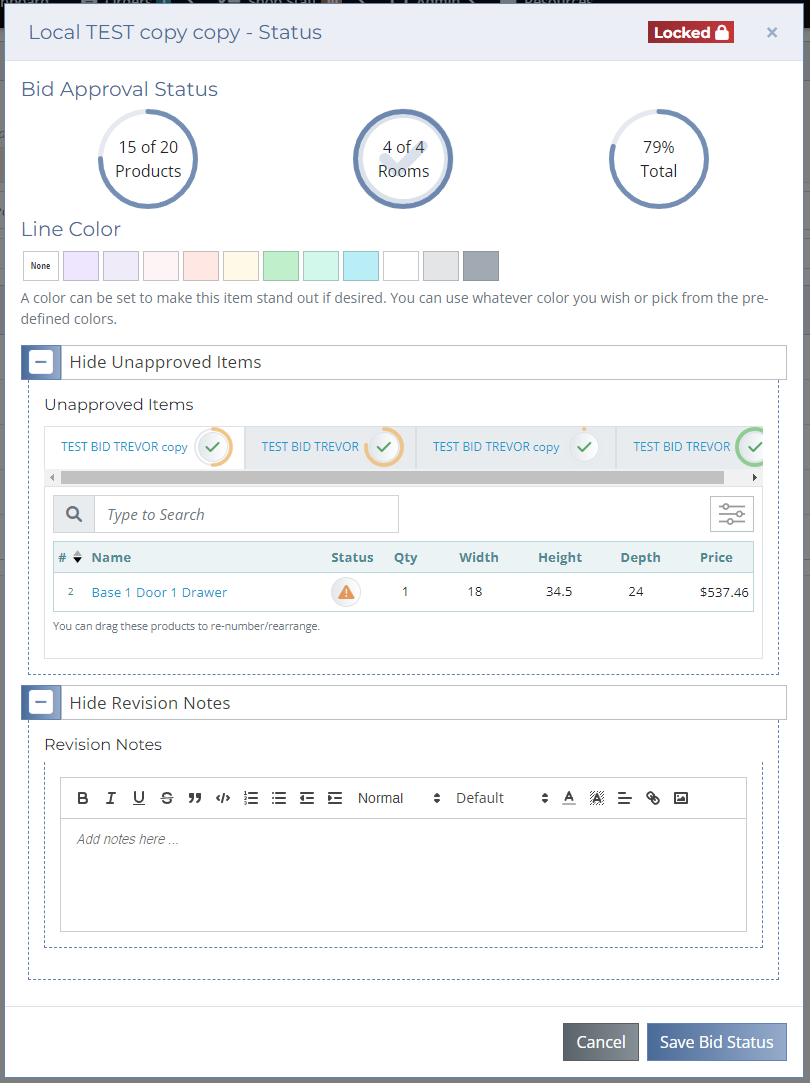Toggle approval check on second TEST BID TREVOR tab

point(384,447)
